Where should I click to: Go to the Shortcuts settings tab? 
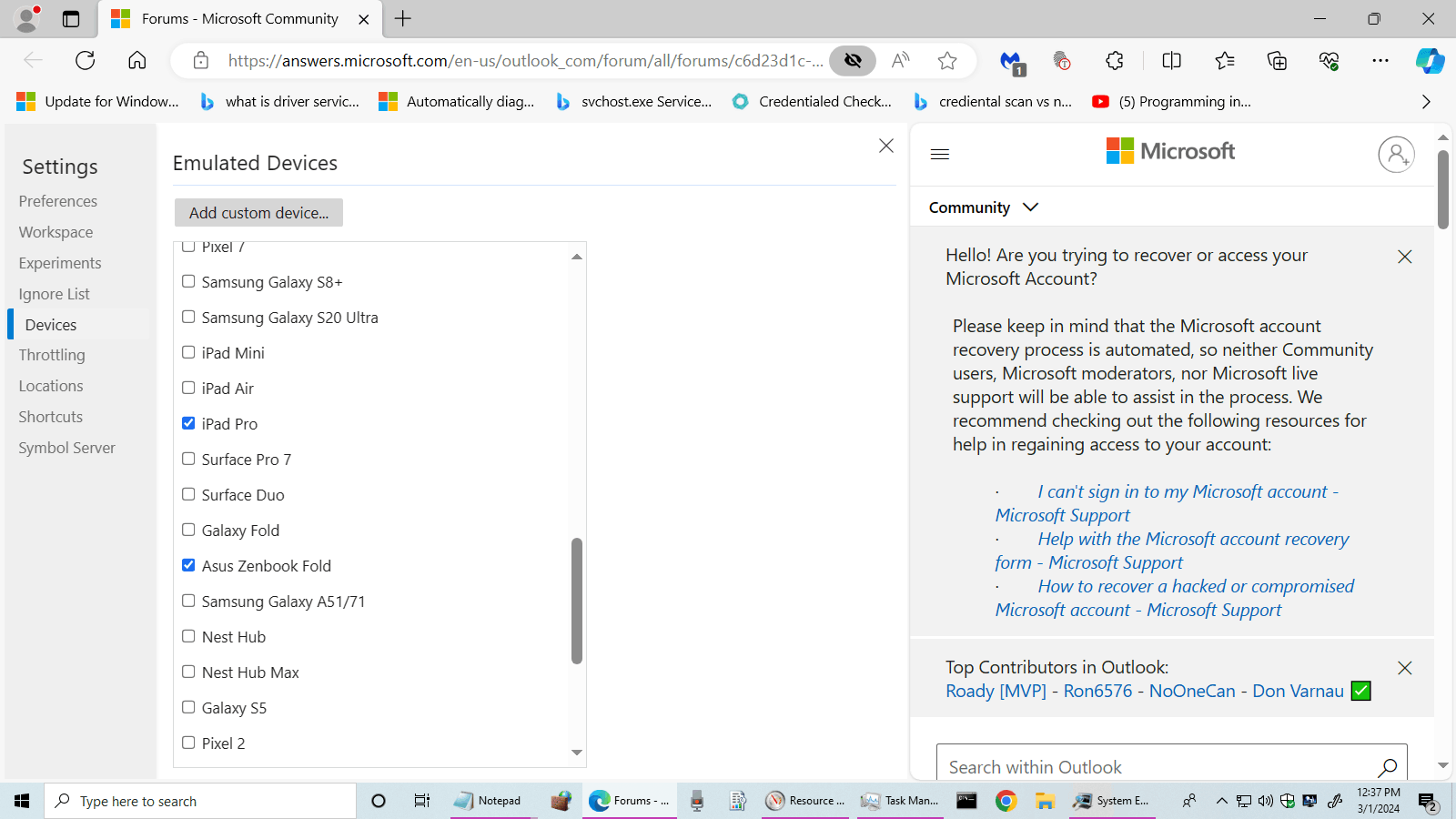pos(51,417)
